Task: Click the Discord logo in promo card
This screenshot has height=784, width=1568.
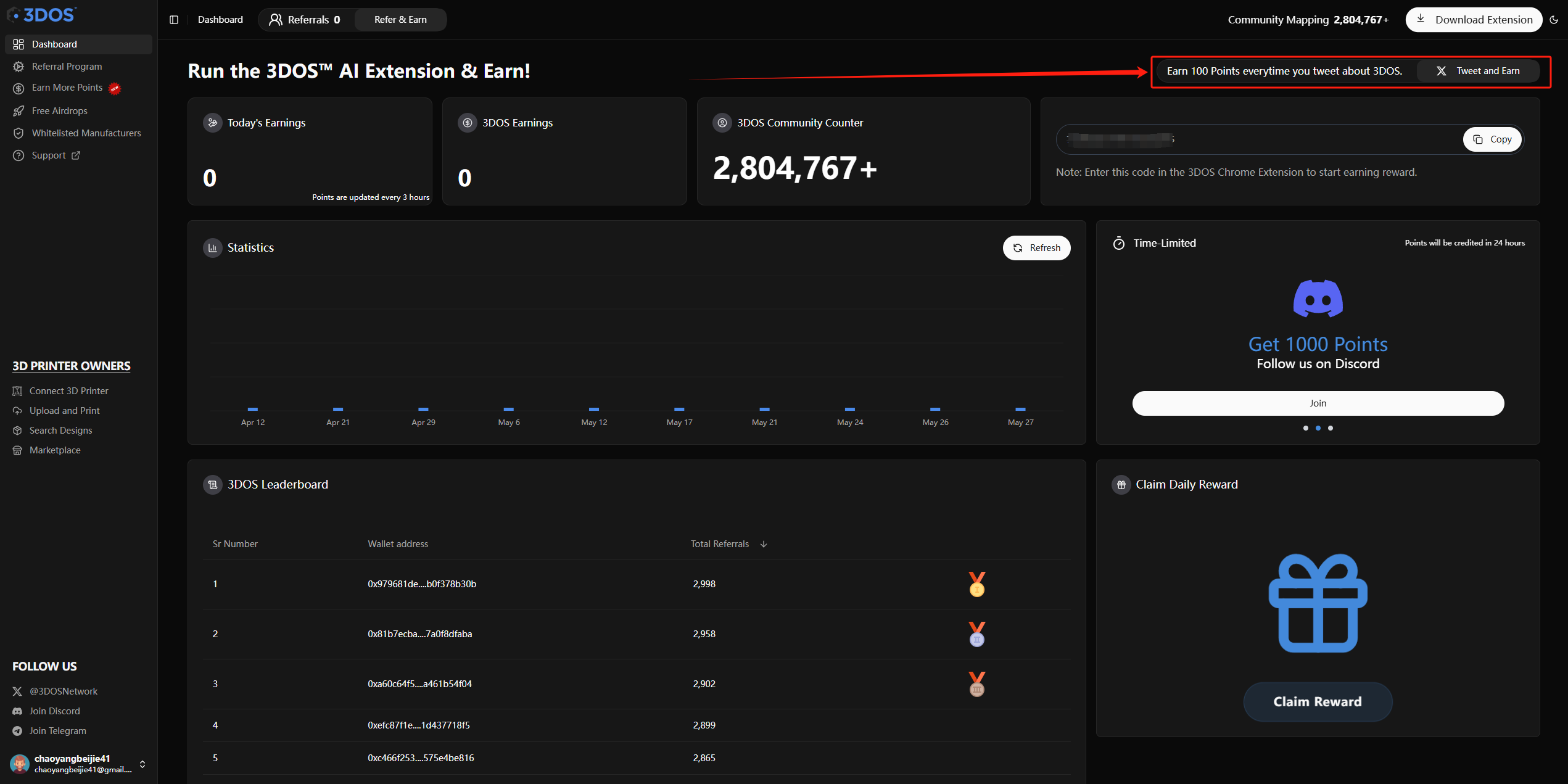Action: tap(1318, 299)
